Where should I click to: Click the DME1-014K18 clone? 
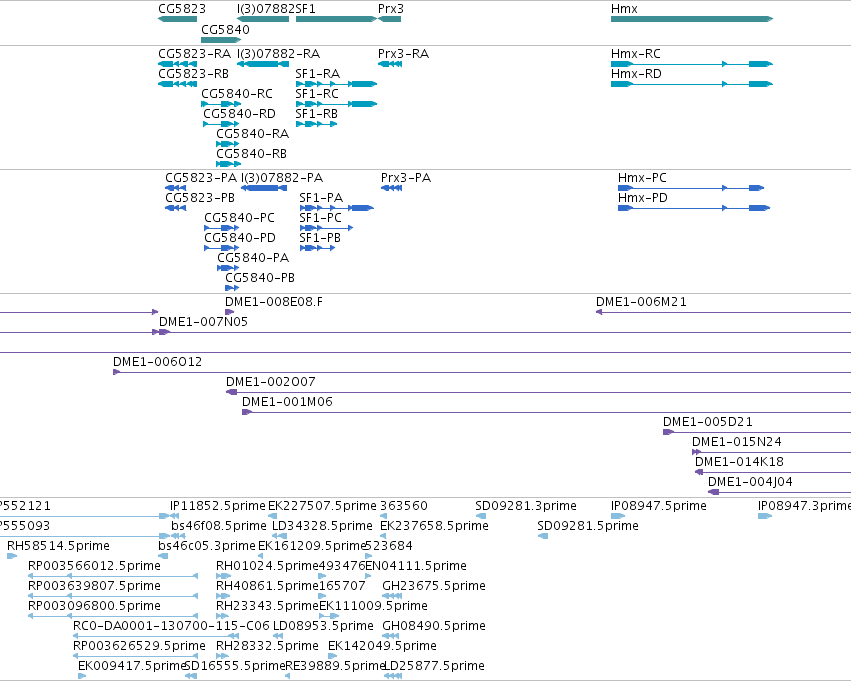[x=773, y=472]
